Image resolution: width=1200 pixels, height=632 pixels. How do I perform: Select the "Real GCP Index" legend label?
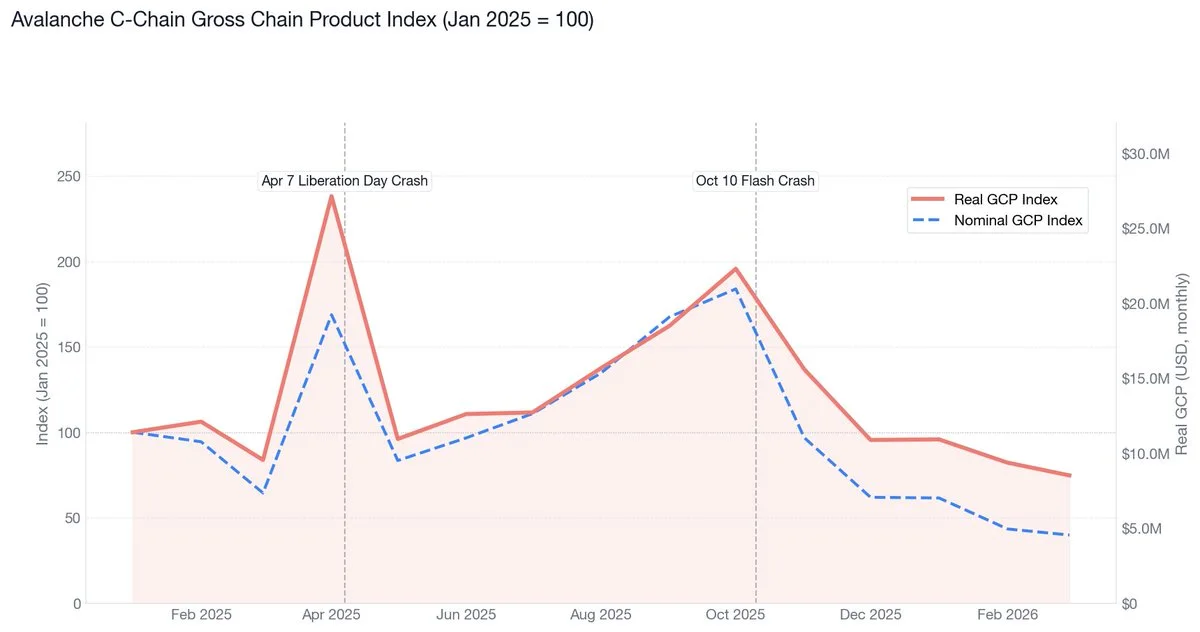click(1005, 199)
